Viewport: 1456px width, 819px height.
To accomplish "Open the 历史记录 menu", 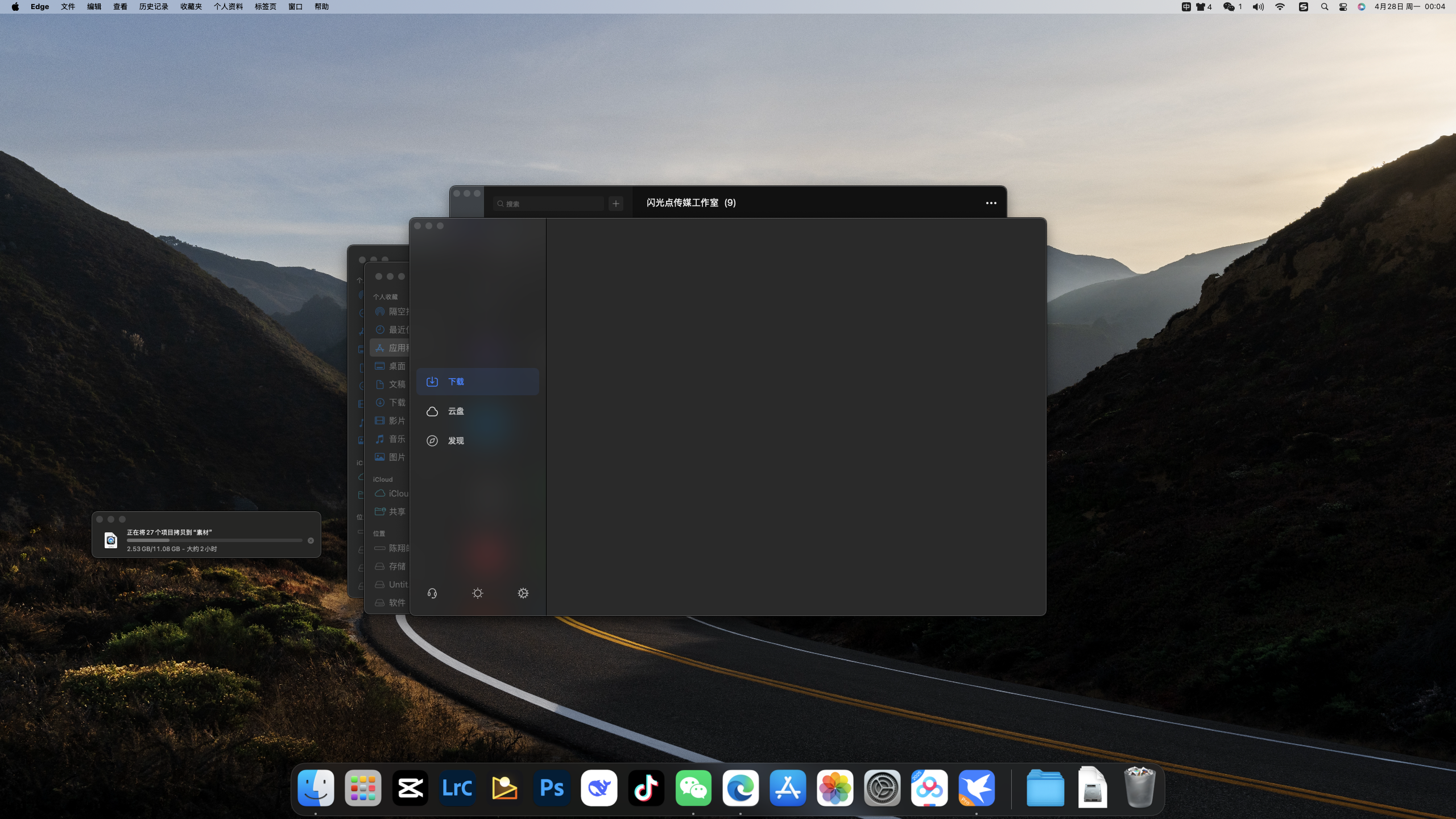I will pos(154,7).
